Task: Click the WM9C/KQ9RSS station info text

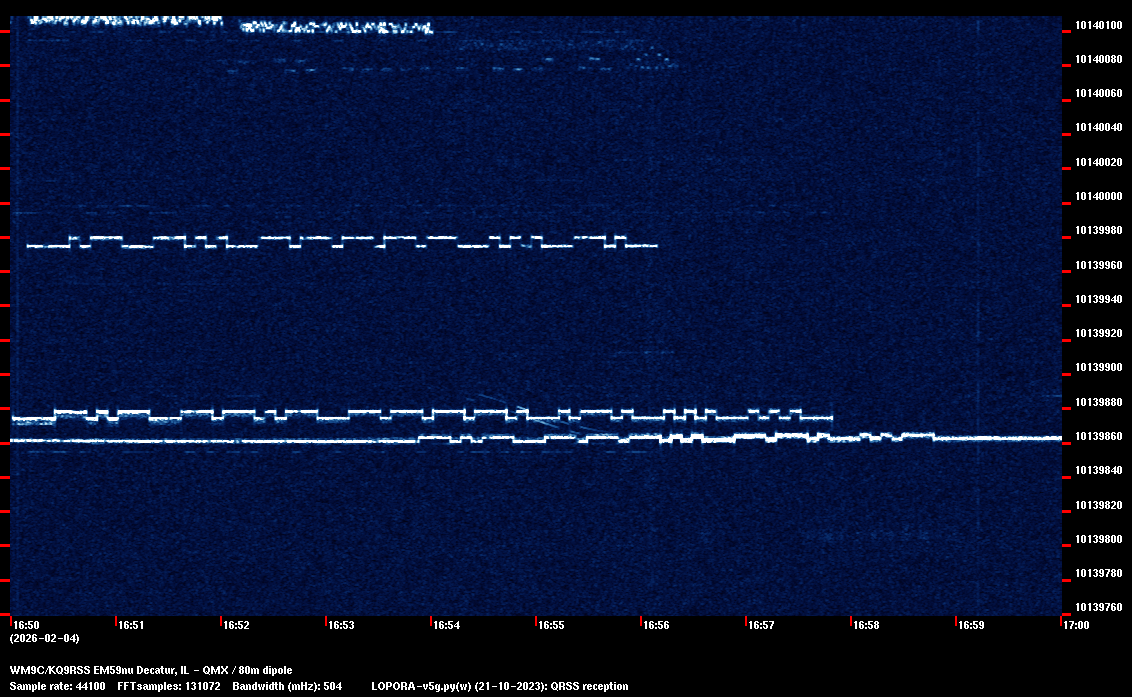Action: pos(151,669)
